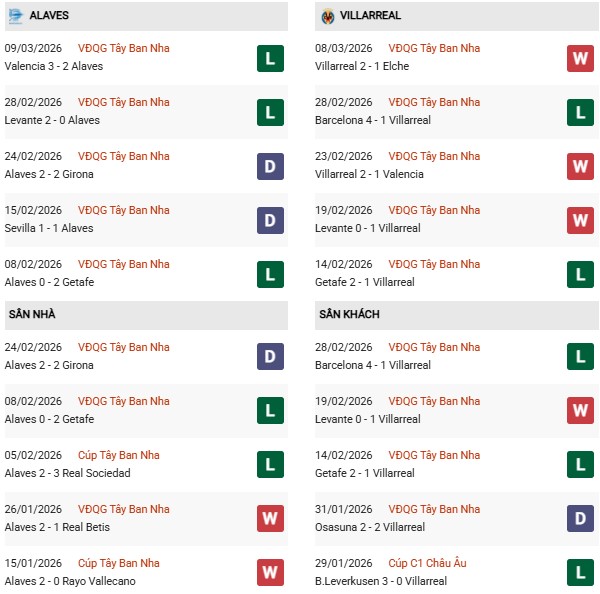Click the W badge for Alaves 2-0 Rayo Vallecano
Viewport: 600px width, 594px height.
[270, 572]
